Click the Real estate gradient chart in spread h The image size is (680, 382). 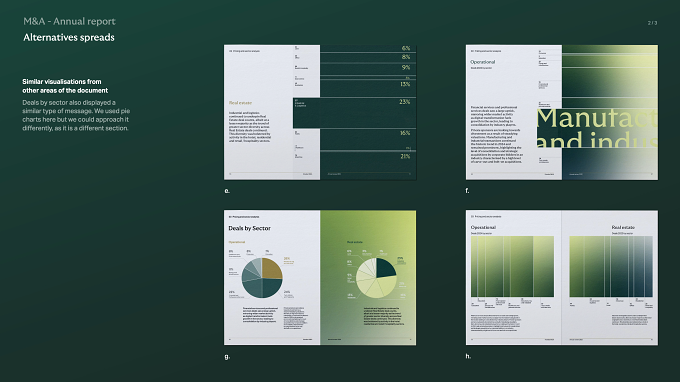point(611,267)
